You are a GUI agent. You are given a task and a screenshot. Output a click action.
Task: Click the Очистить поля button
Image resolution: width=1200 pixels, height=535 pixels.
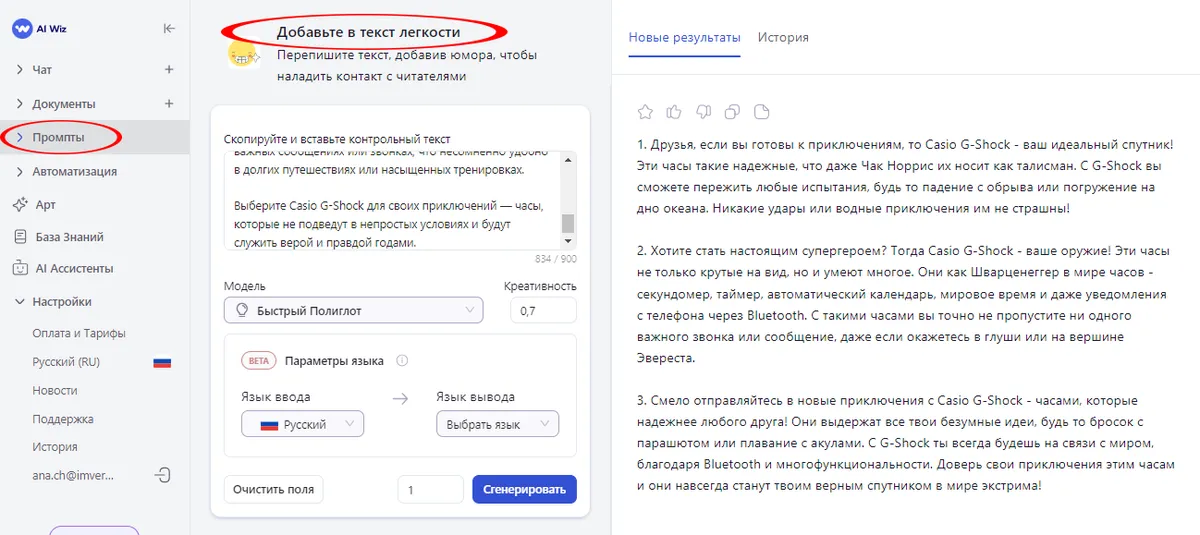[273, 489]
